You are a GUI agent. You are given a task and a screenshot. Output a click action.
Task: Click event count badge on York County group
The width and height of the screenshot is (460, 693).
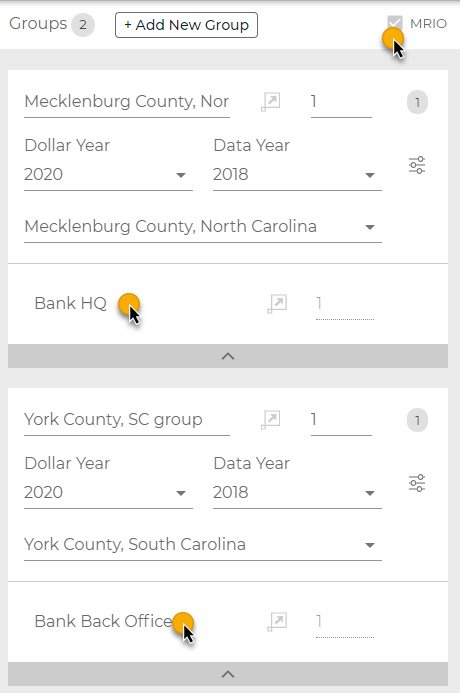click(417, 420)
